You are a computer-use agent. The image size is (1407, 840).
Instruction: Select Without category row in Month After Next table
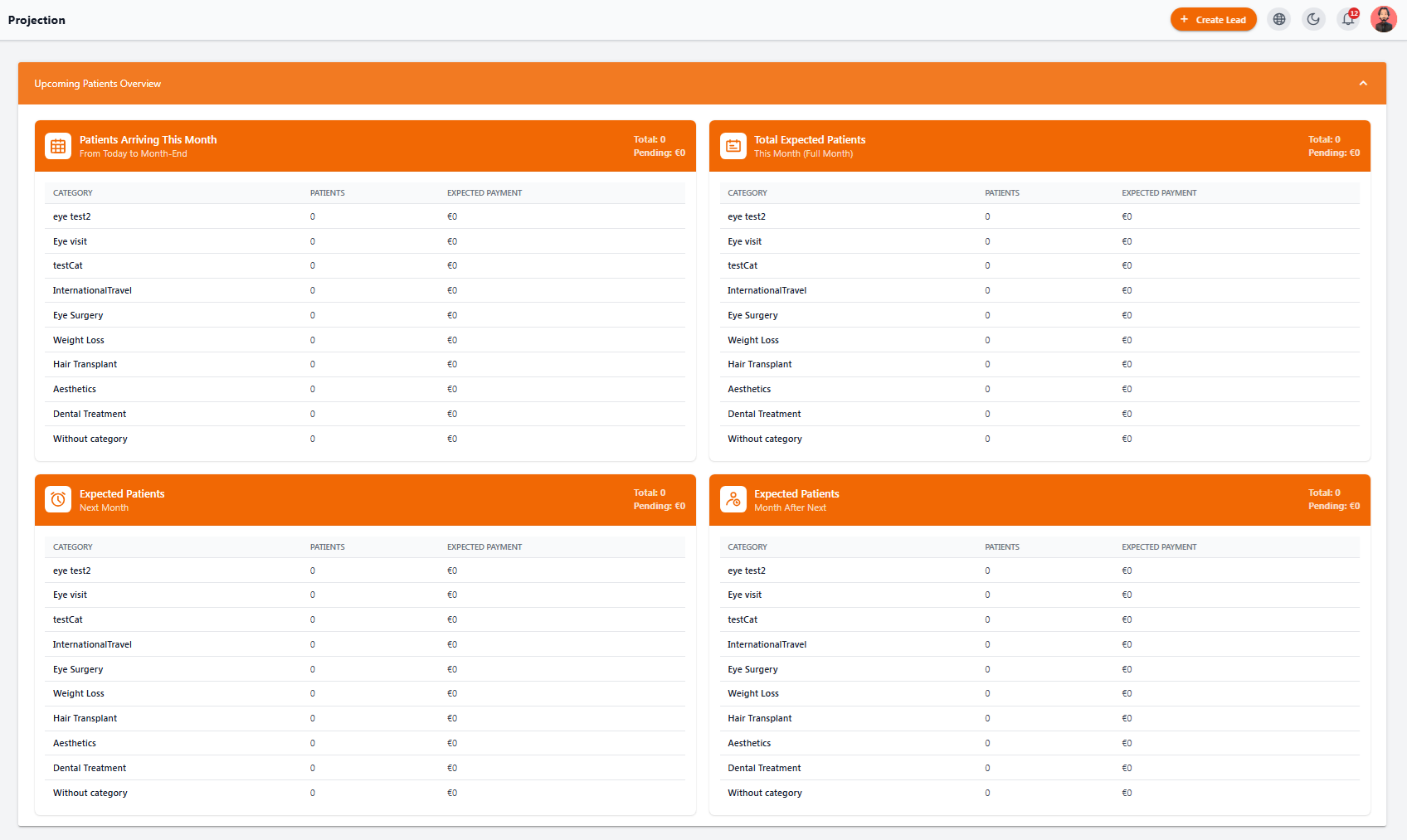coord(1039,793)
